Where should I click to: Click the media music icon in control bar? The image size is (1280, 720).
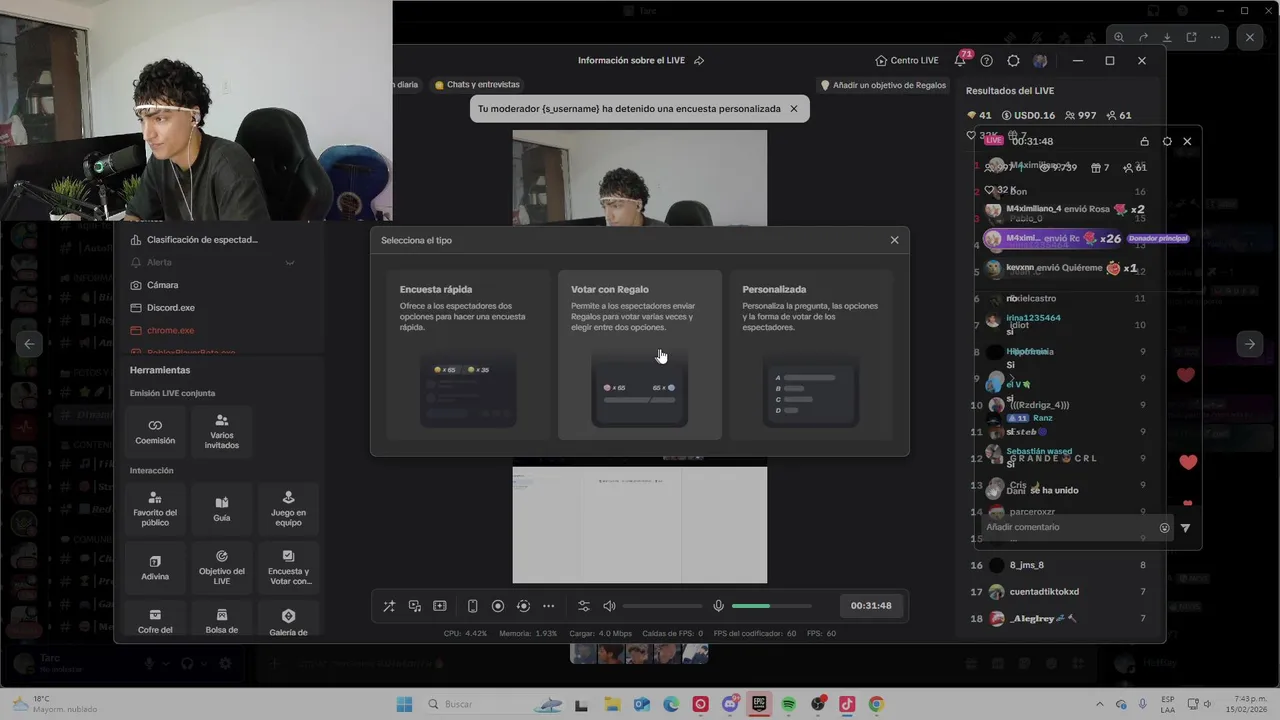415,606
